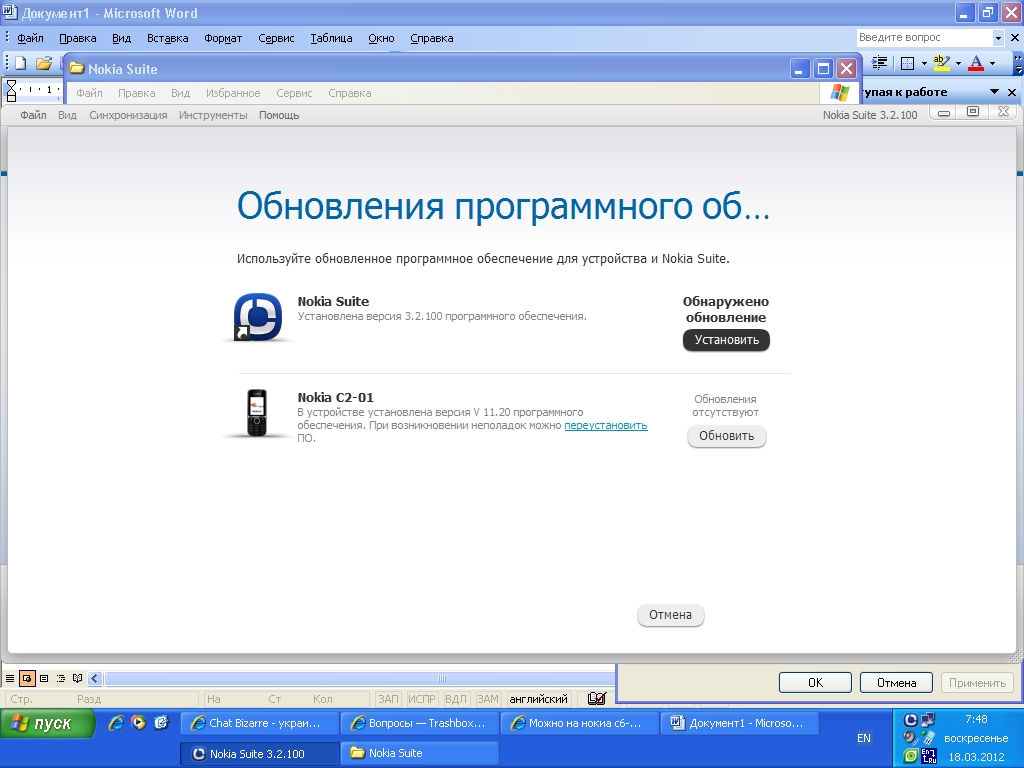Switch to Web layout view in Word

click(x=27, y=679)
